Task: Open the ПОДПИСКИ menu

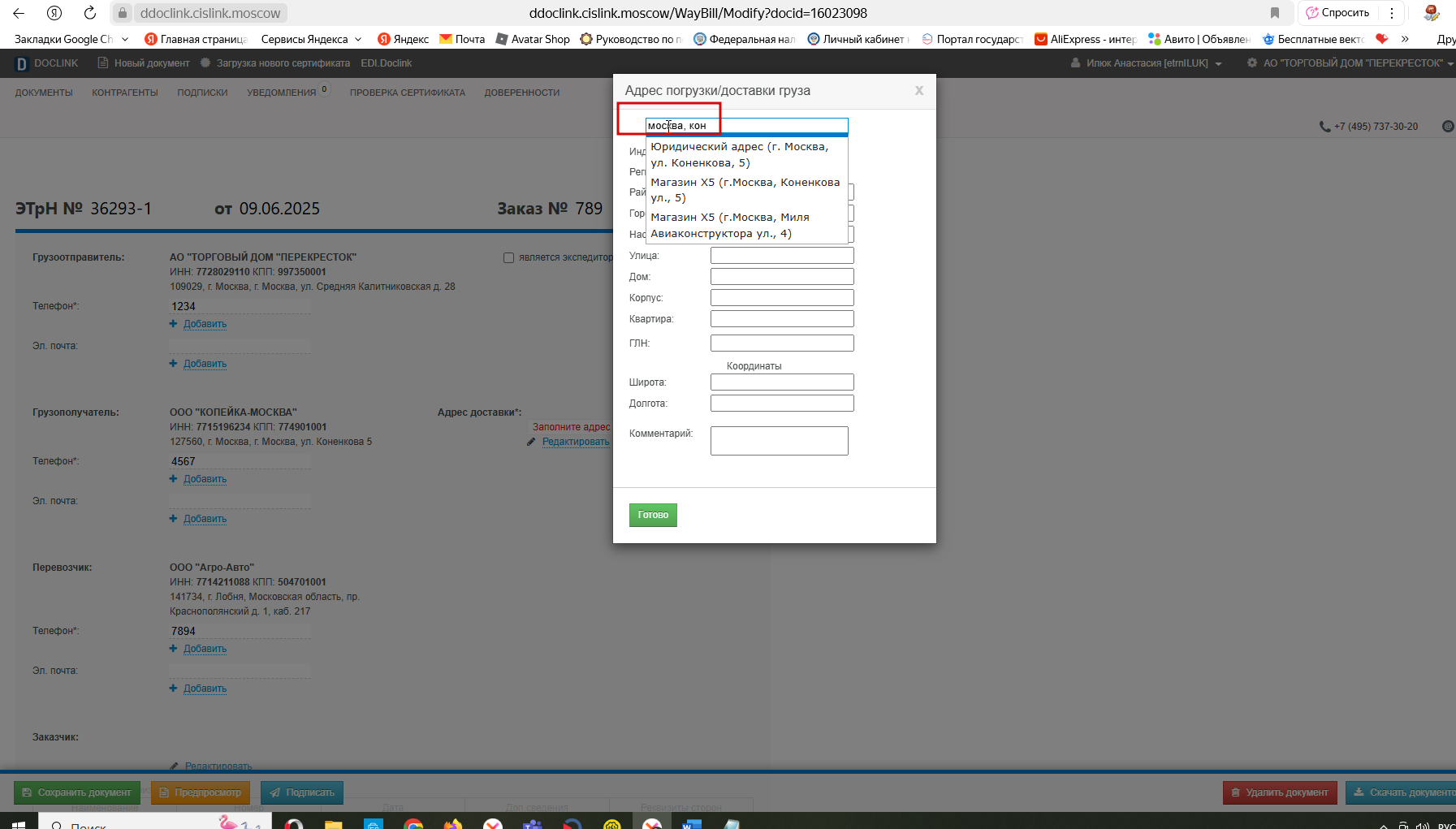Action: [x=202, y=93]
